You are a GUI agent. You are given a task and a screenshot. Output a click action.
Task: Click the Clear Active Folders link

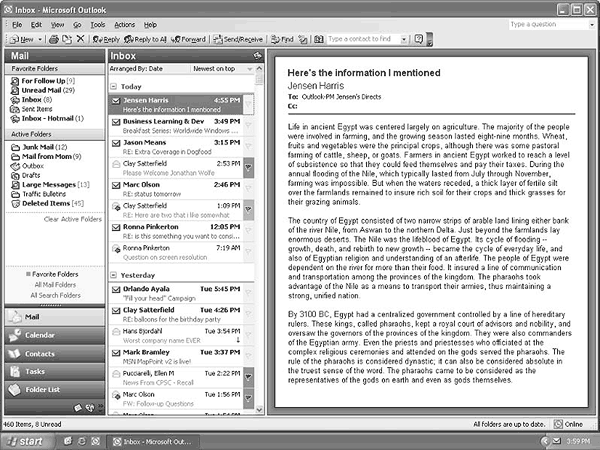tap(73, 219)
